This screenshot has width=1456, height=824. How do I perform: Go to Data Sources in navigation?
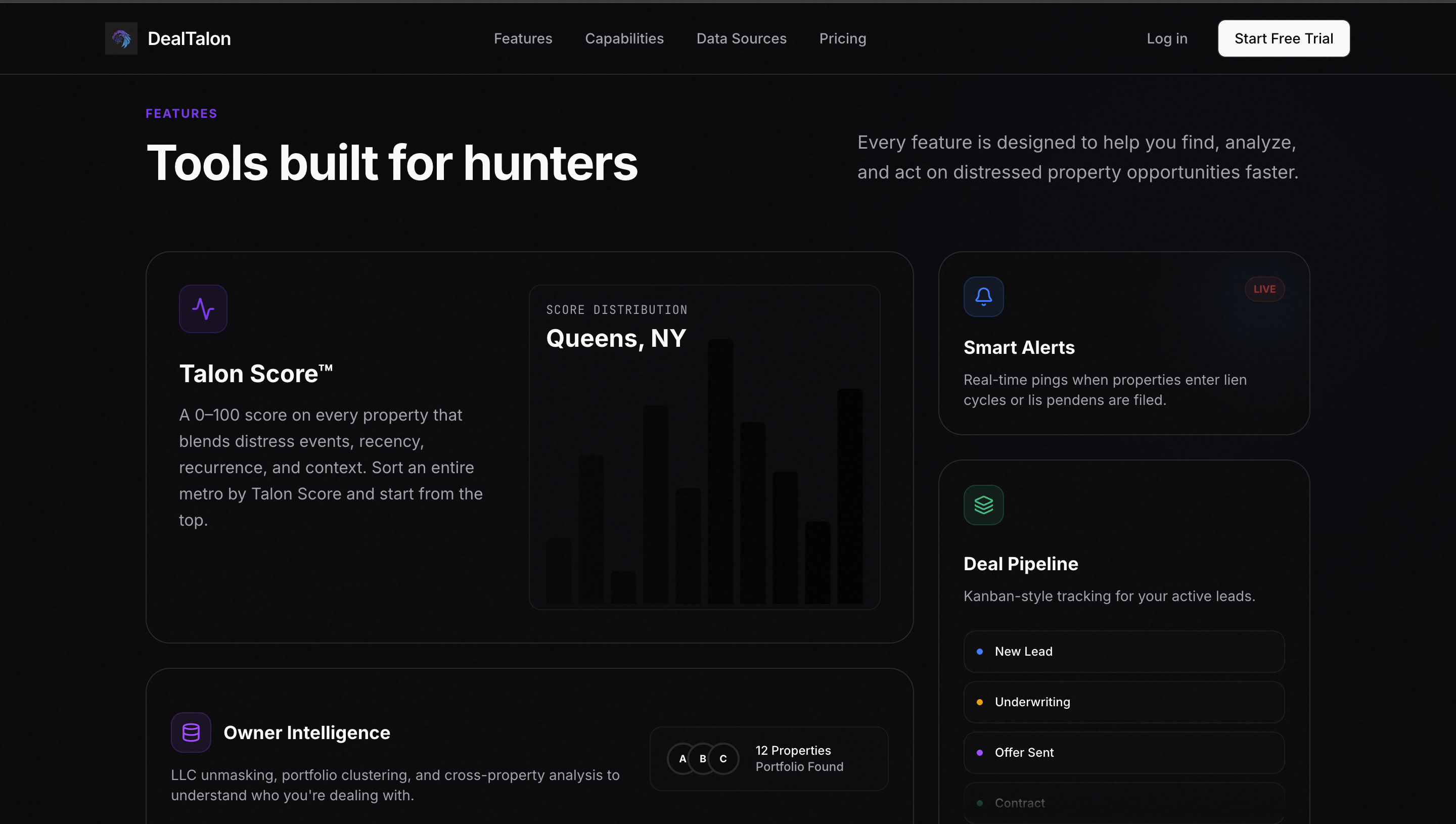pos(741,38)
